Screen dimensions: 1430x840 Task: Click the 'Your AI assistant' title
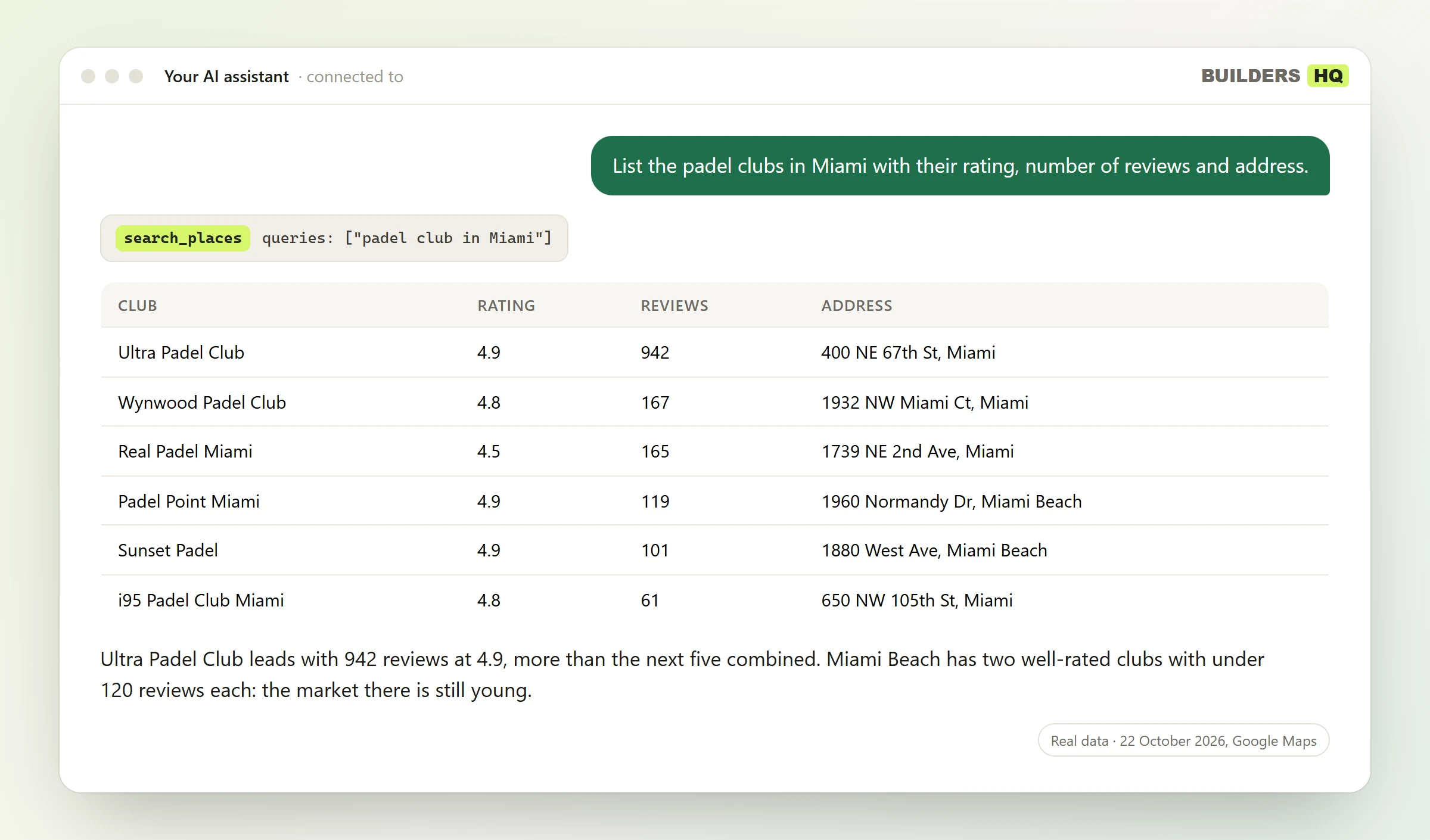click(x=226, y=77)
